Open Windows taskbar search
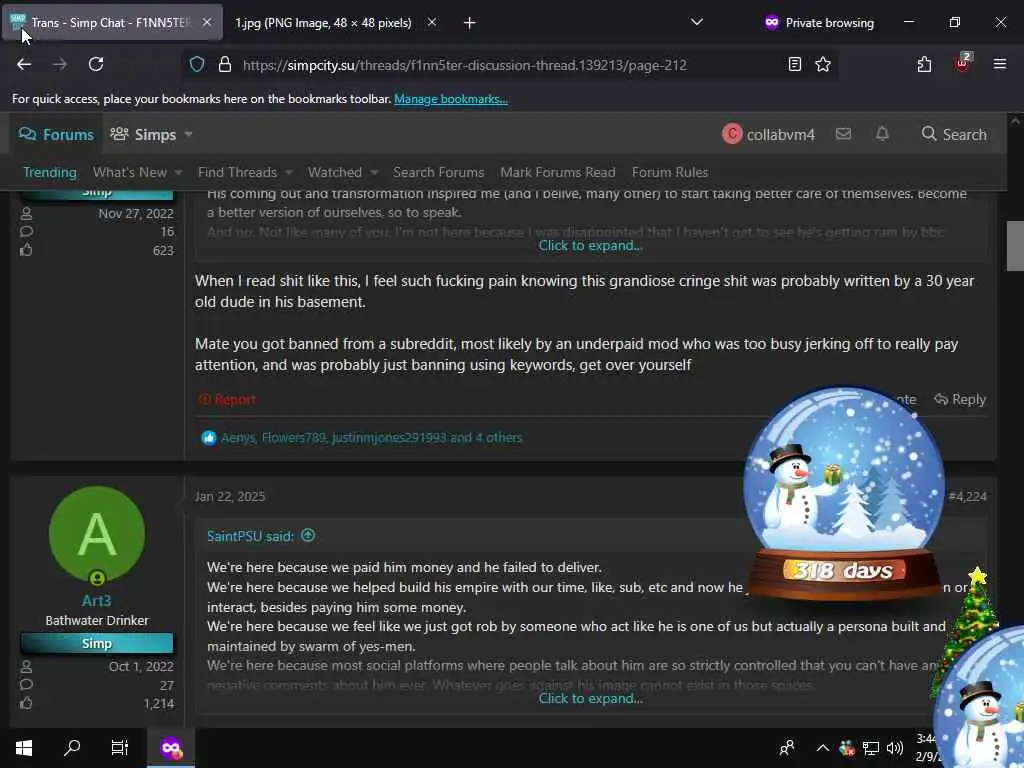This screenshot has width=1024, height=768. click(x=72, y=748)
